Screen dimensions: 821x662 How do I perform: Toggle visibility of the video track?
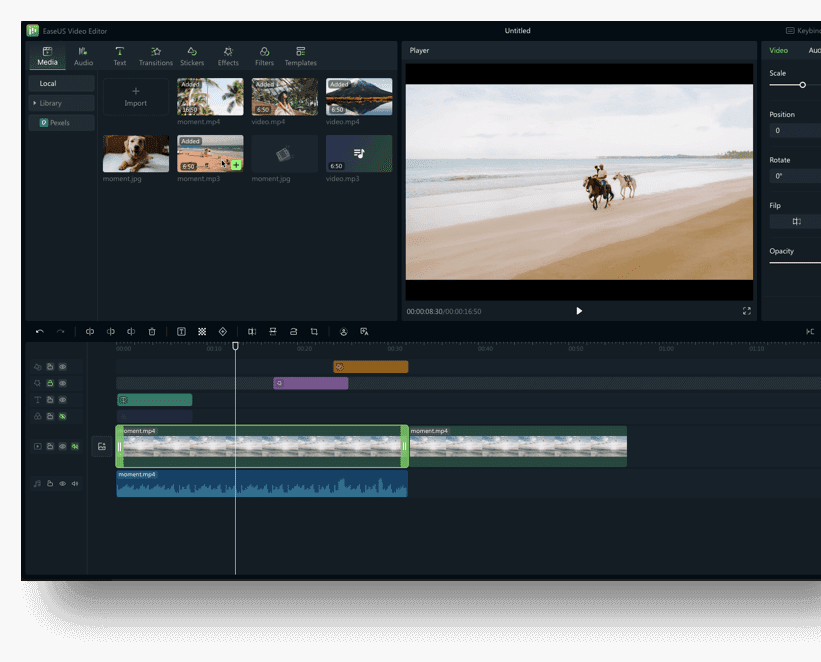pos(62,446)
